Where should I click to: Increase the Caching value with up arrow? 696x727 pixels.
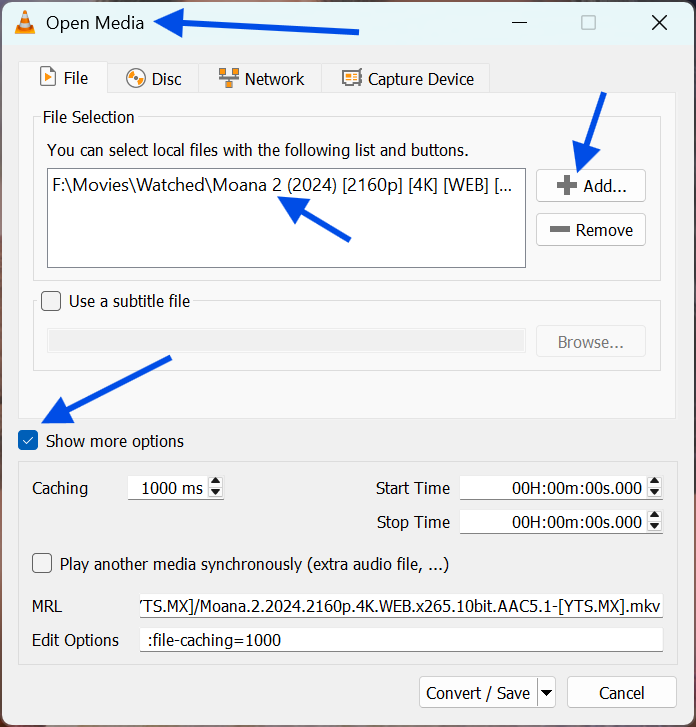click(x=217, y=483)
